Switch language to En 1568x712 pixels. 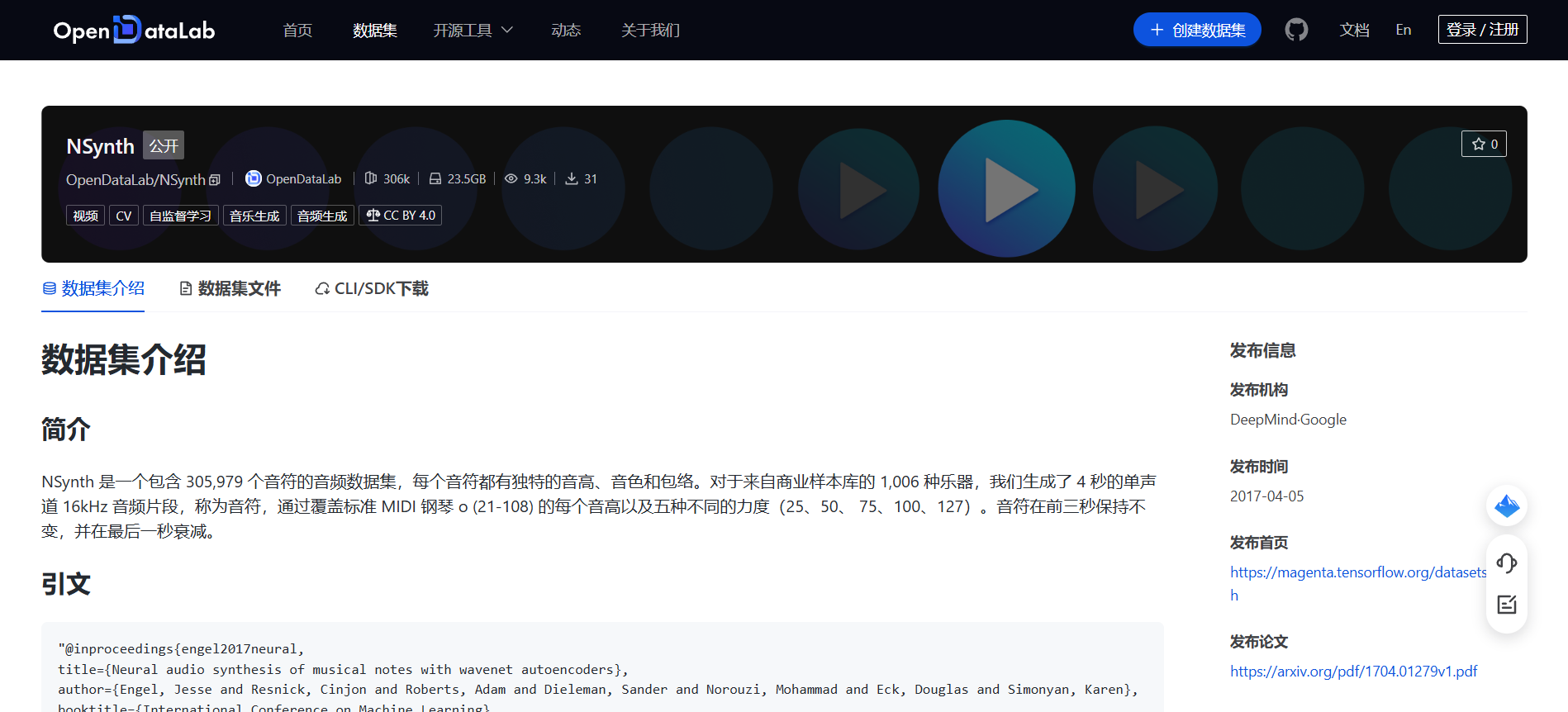[1404, 30]
